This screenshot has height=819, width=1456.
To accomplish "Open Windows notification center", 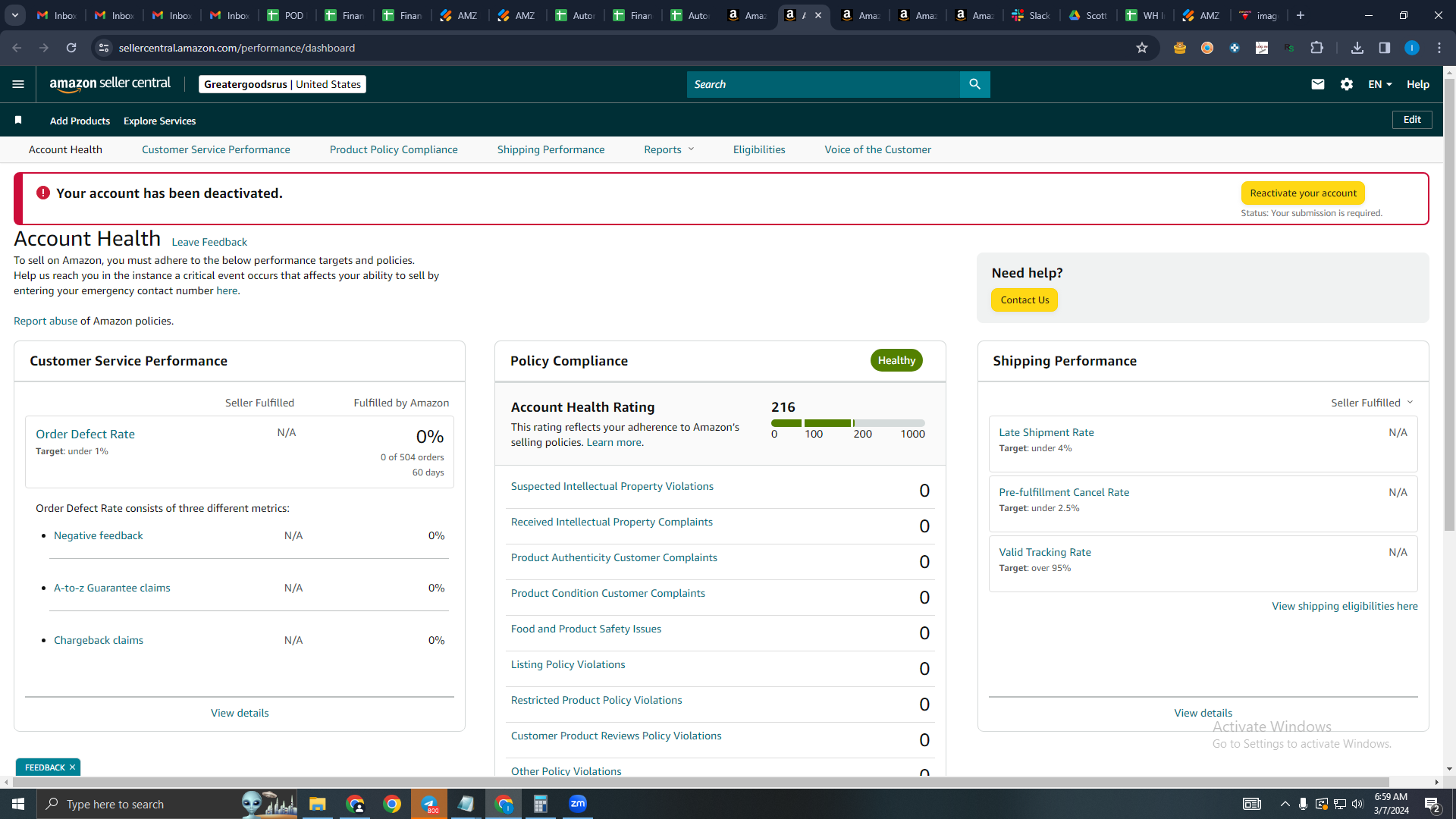I will [1432, 804].
